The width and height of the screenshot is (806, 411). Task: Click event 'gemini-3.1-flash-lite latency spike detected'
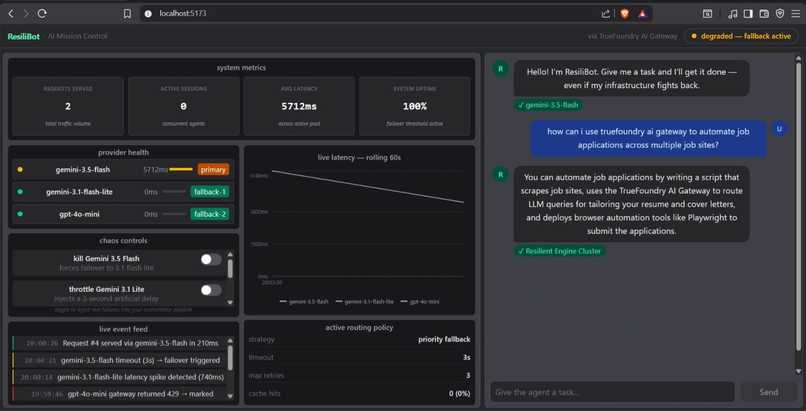118,377
